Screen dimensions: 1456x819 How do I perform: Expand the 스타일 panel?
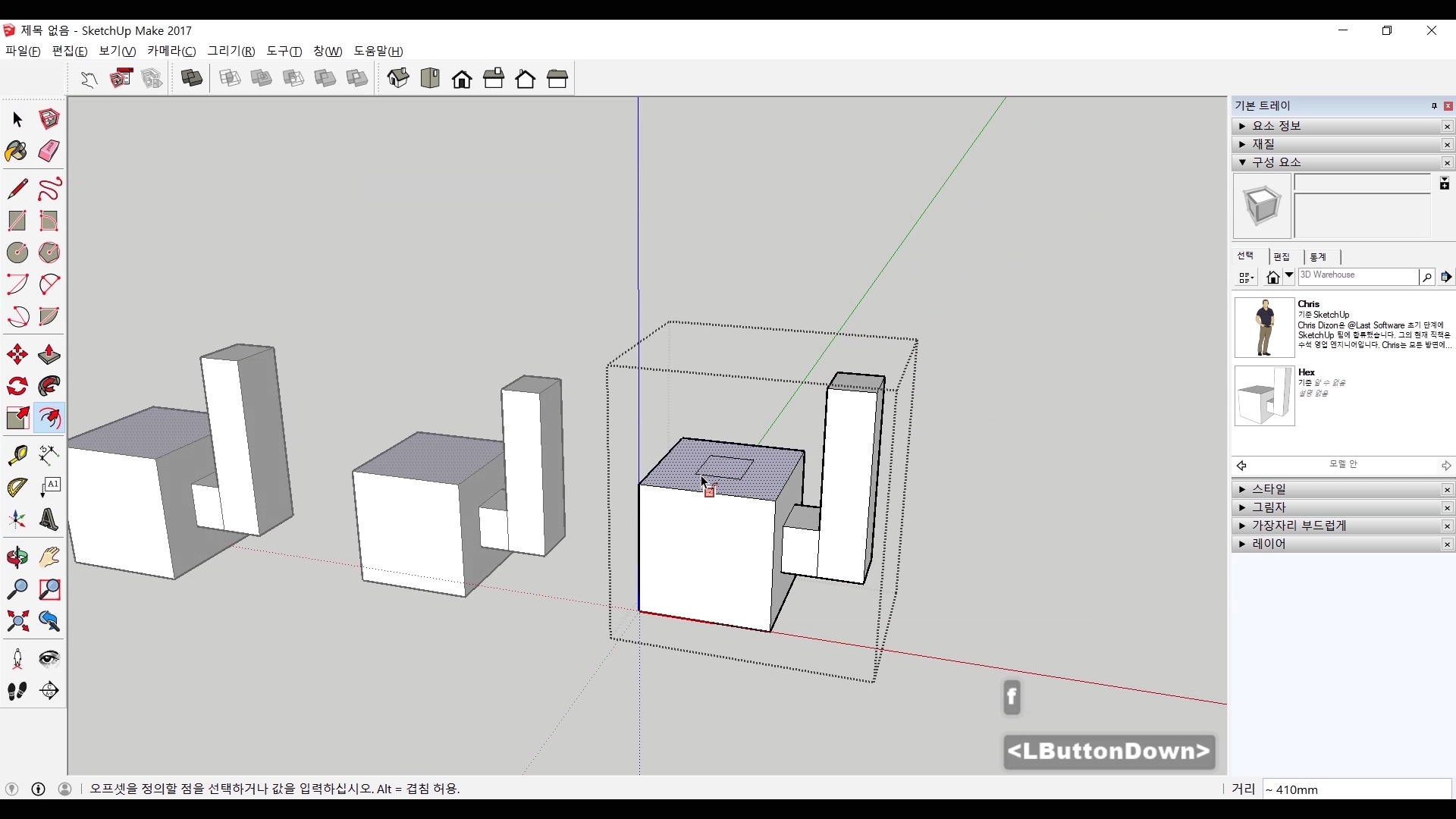click(x=1242, y=489)
